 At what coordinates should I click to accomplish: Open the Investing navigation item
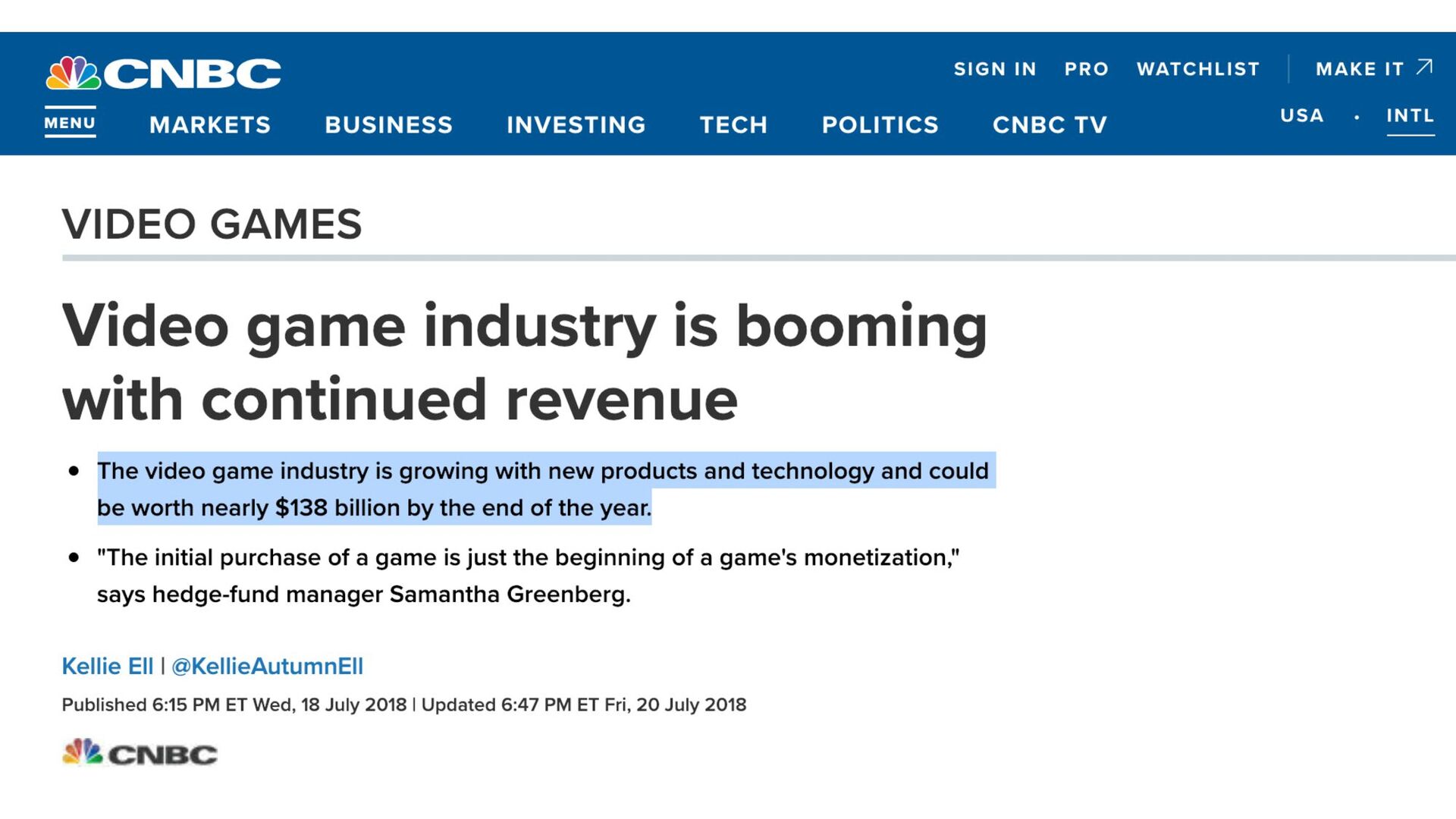click(576, 124)
